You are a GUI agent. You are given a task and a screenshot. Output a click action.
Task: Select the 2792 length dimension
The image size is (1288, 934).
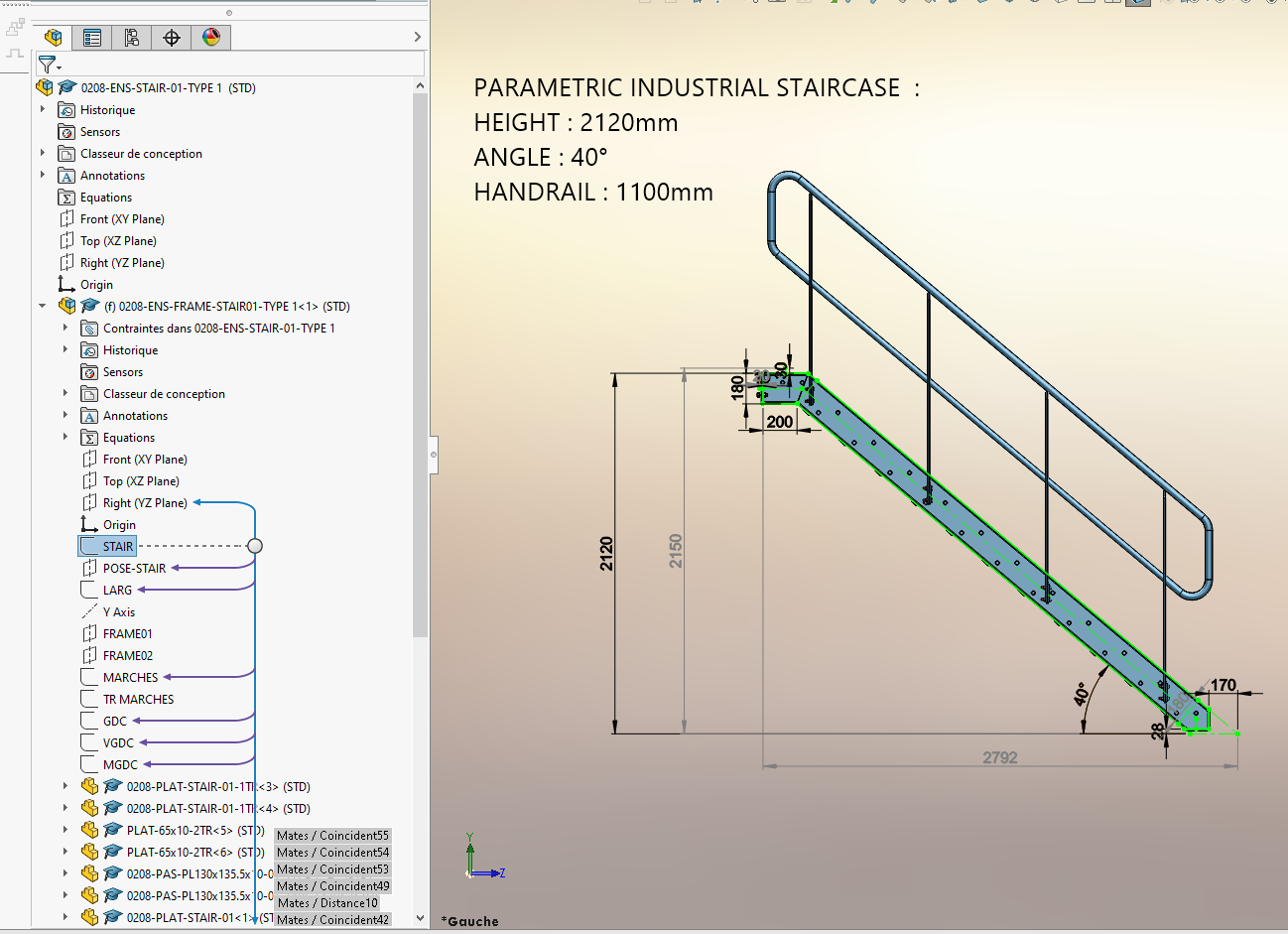click(x=1000, y=757)
